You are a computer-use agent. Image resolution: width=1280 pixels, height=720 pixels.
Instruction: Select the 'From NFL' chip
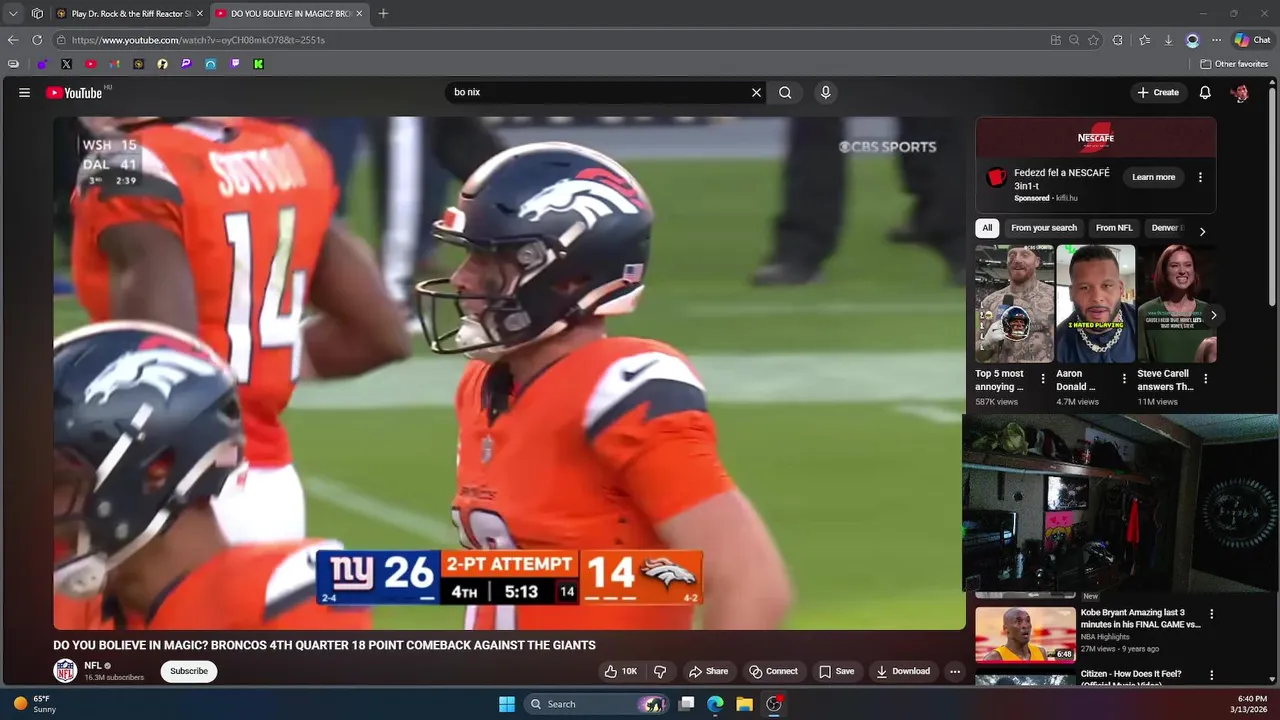coord(1114,228)
